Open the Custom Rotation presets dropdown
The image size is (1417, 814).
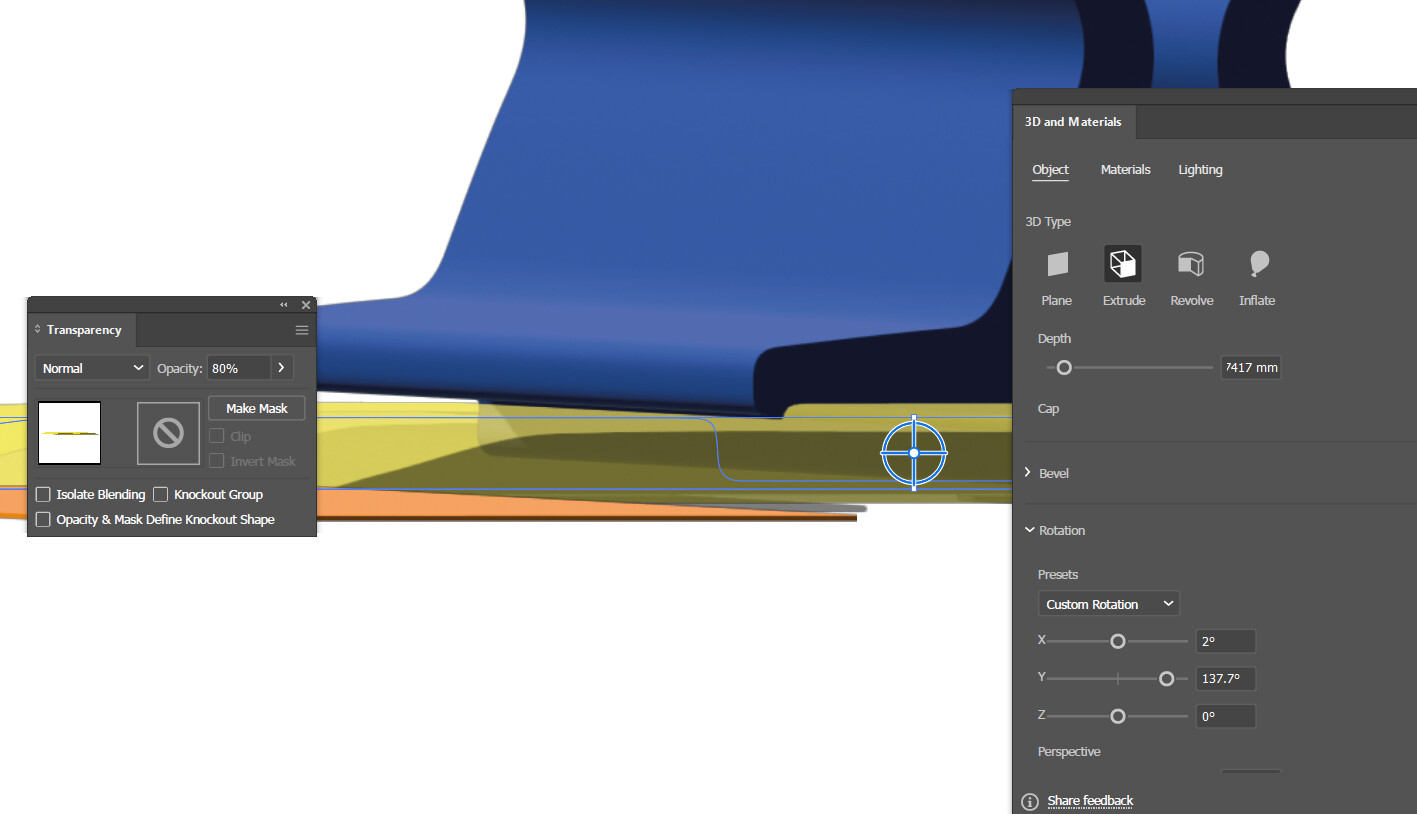pyautogui.click(x=1108, y=603)
